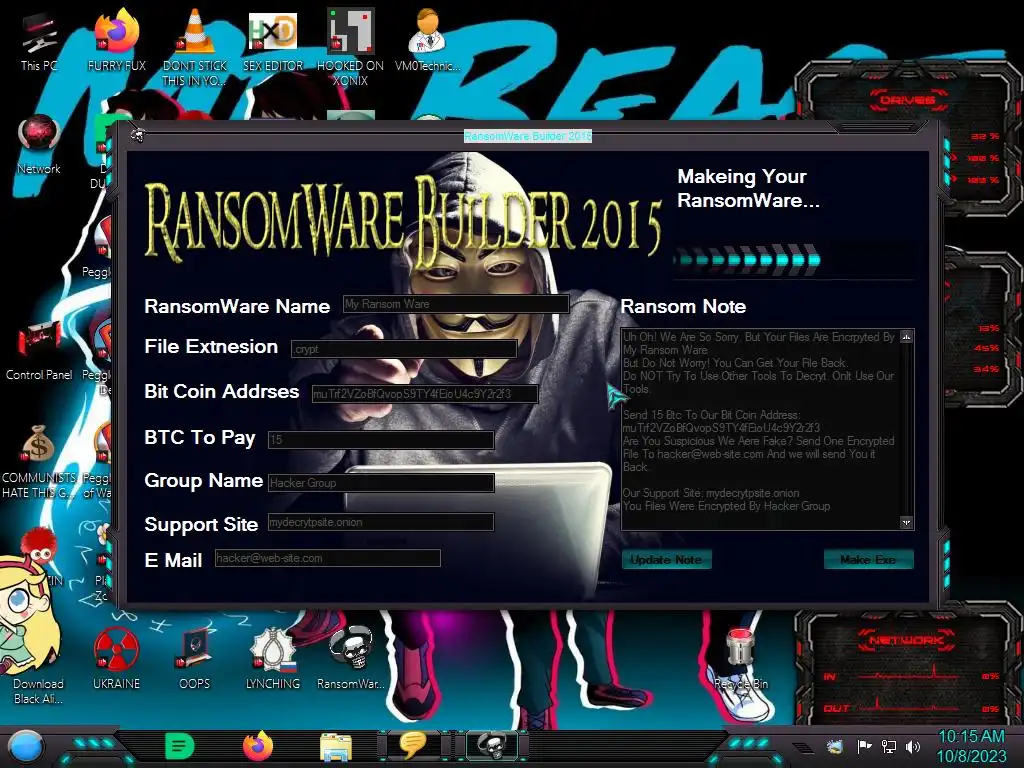The height and width of the screenshot is (768, 1024).
Task: Click the tray icon left of the flag
Action: [835, 746]
